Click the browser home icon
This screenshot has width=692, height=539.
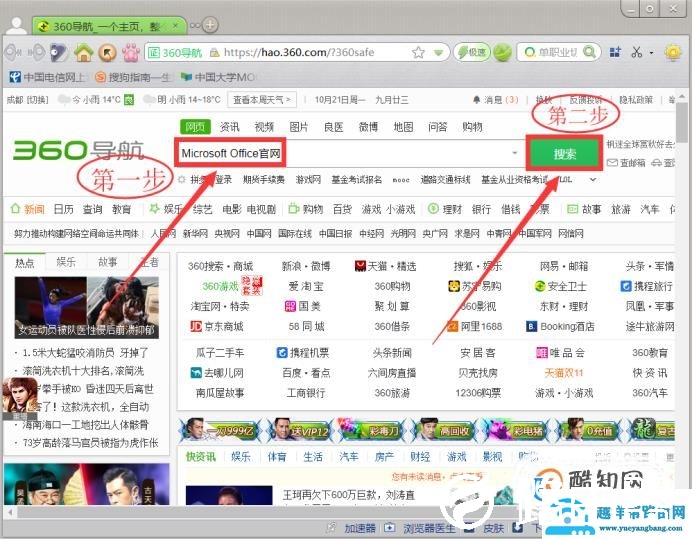click(83, 53)
